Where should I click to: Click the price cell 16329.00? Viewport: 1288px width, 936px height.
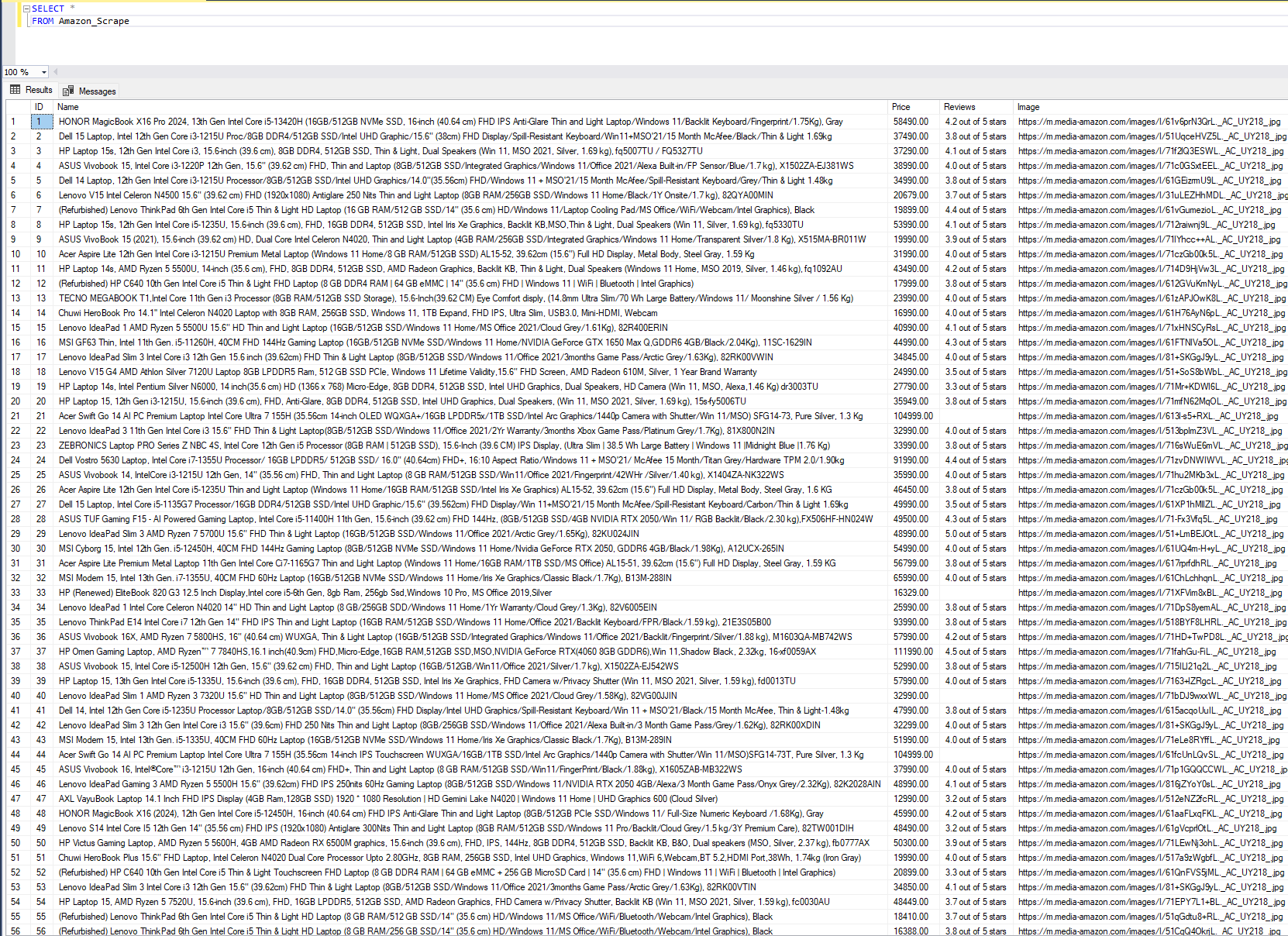[x=914, y=593]
